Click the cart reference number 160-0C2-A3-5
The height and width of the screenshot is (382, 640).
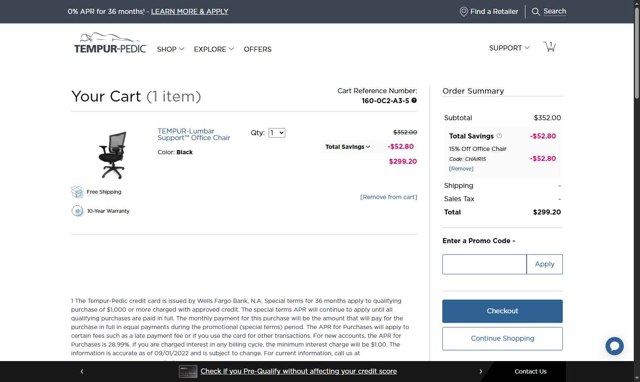point(385,100)
